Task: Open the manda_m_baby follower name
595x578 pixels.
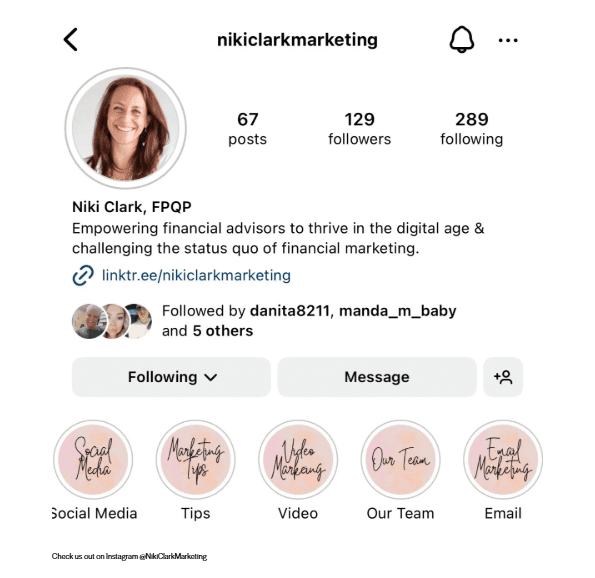Action: [398, 311]
